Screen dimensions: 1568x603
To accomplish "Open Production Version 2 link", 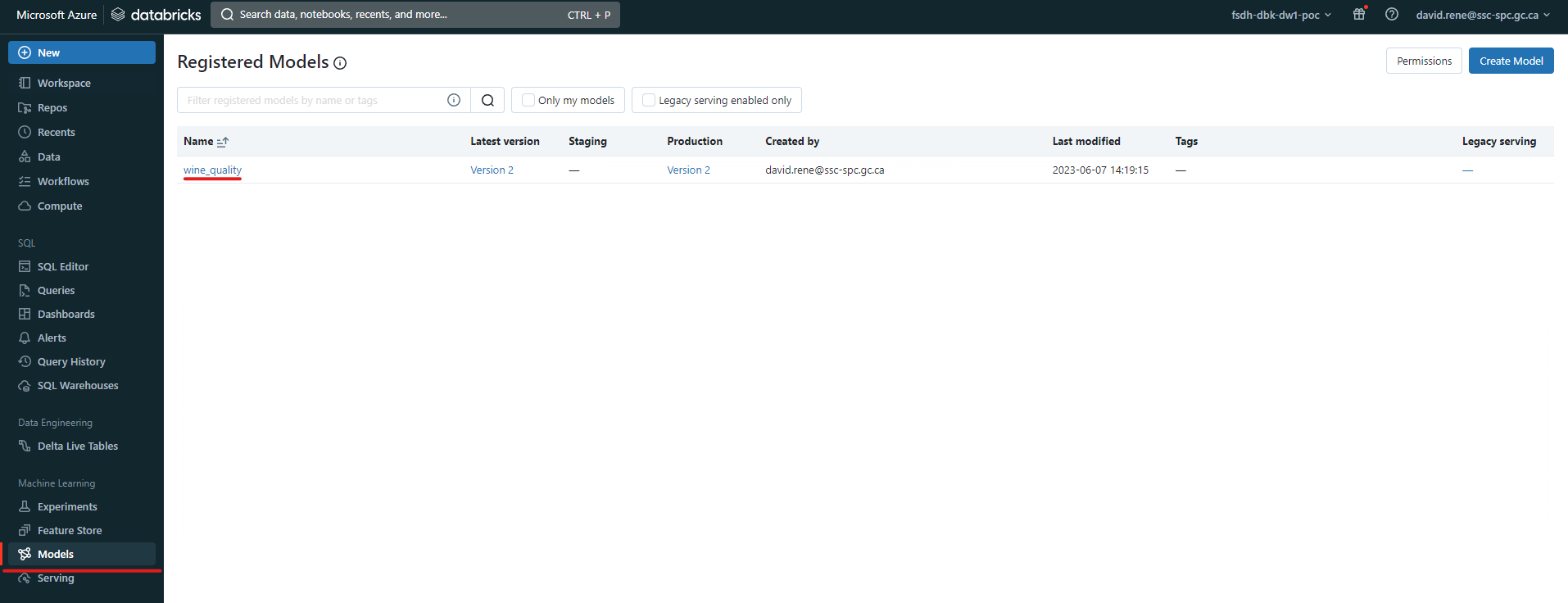I will (x=688, y=170).
